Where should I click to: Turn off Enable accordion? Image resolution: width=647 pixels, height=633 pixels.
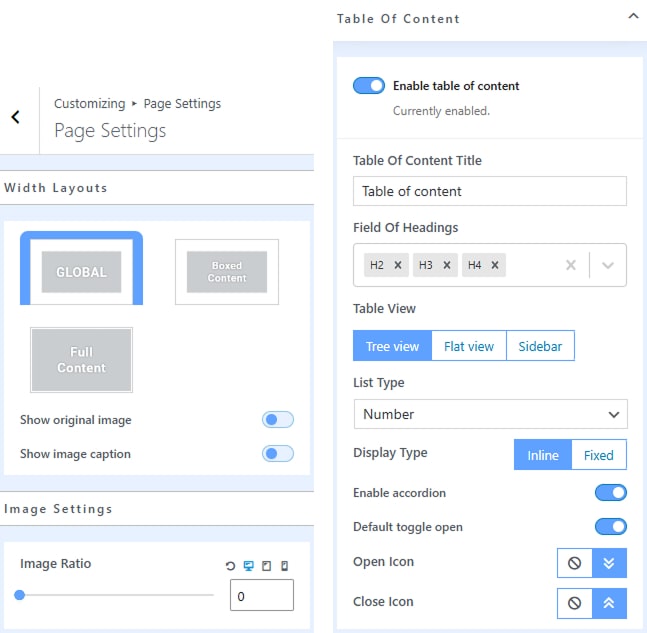tap(610, 493)
